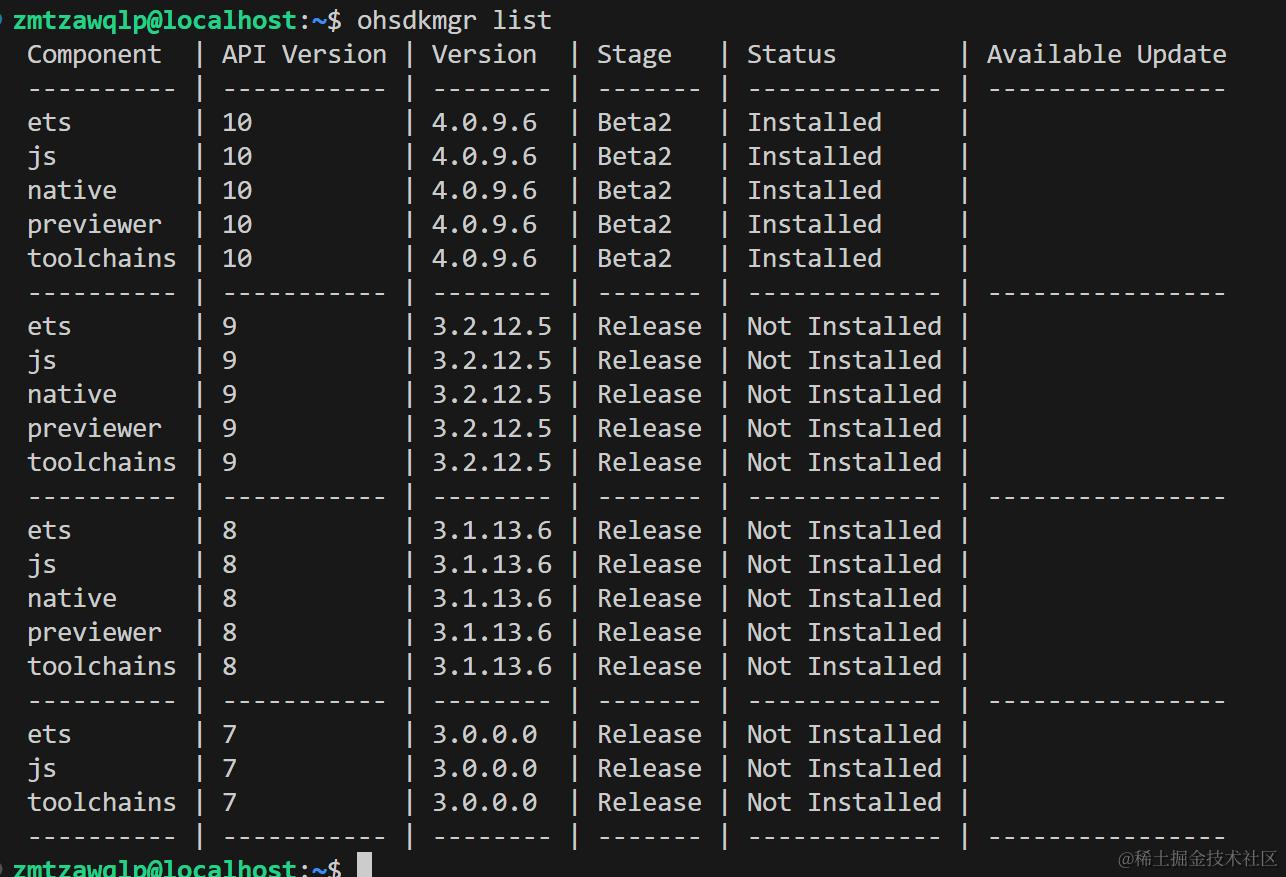Click 'ets' in the 3.0.0.0 row

pyautogui.click(x=49, y=735)
